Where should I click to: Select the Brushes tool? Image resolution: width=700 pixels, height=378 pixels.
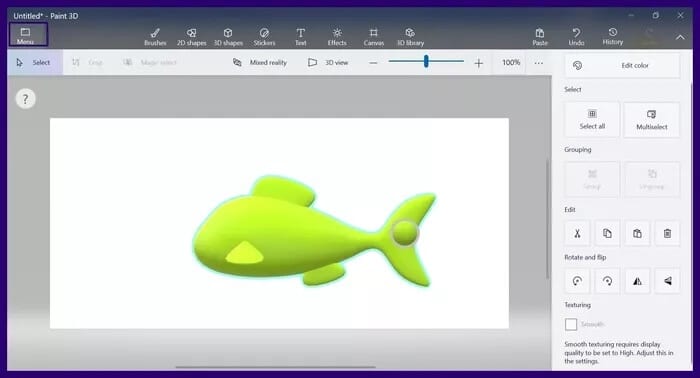pos(155,37)
